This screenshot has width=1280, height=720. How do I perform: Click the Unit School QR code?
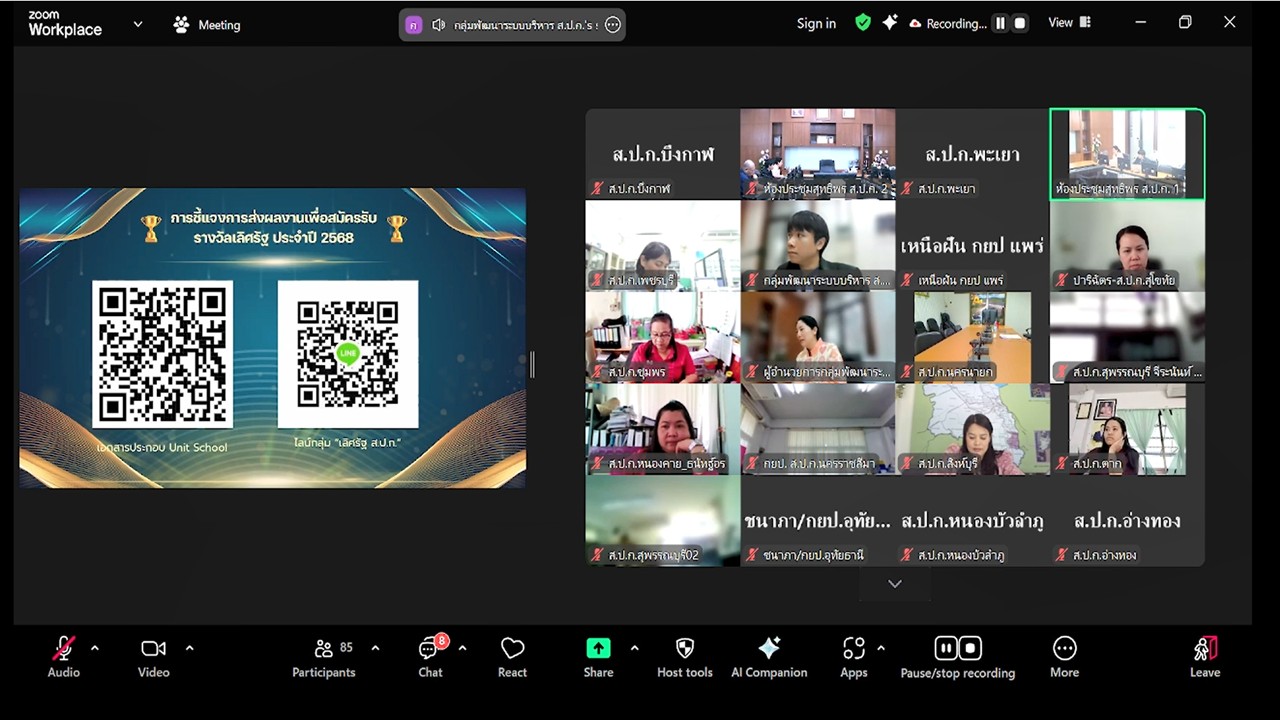coord(163,354)
